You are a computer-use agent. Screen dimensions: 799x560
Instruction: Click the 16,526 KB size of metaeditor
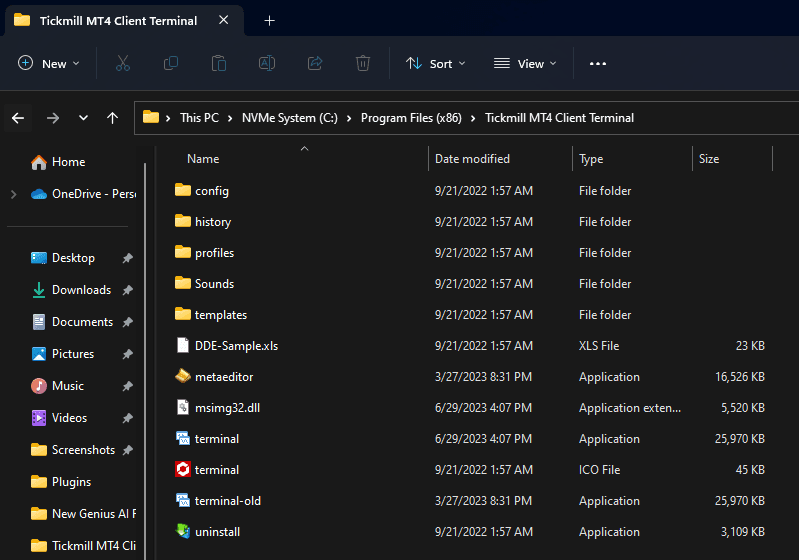[x=739, y=377]
